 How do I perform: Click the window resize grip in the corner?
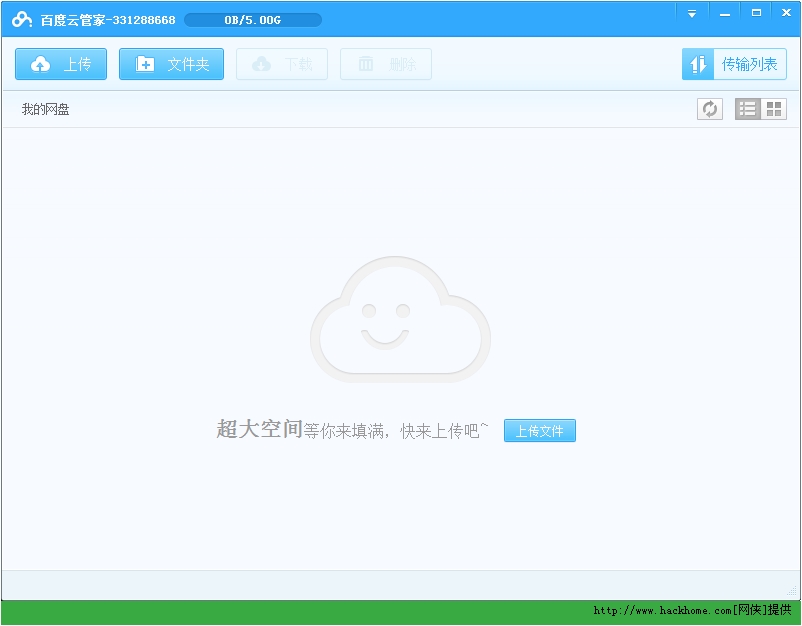793,592
